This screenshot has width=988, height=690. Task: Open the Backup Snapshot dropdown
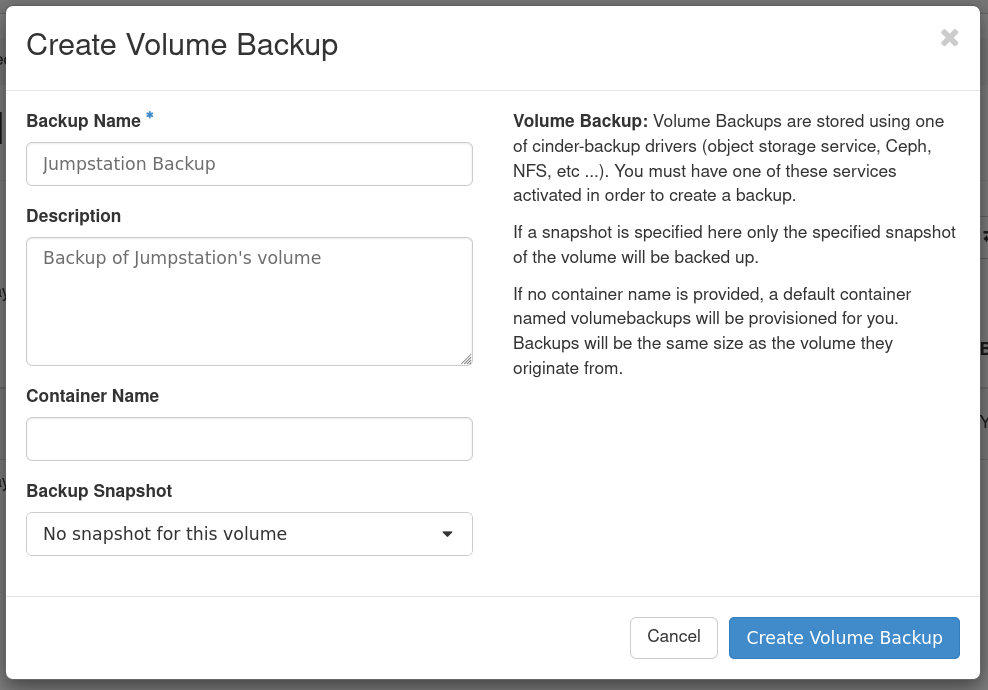point(249,534)
